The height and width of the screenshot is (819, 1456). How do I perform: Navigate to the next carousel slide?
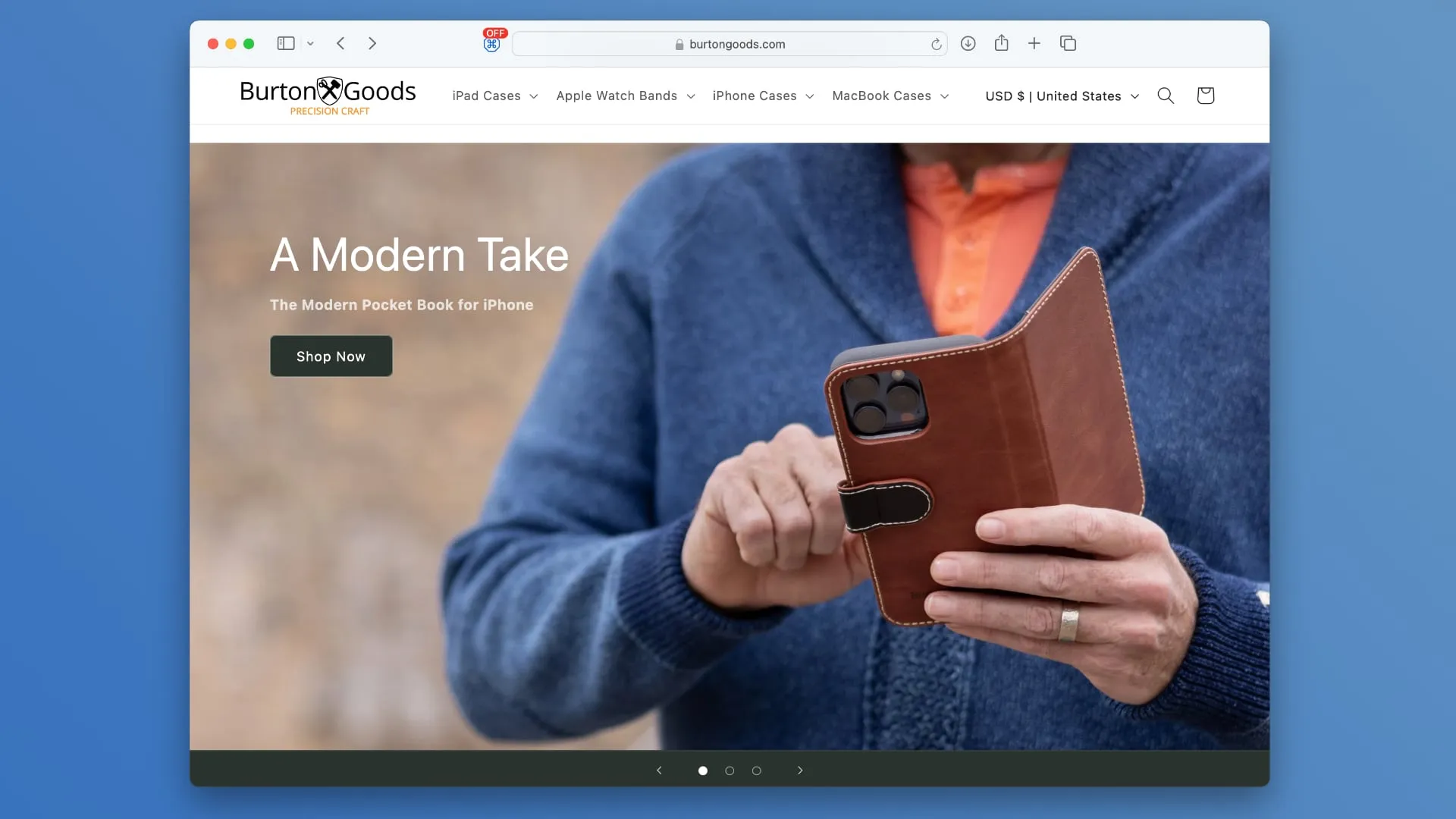tap(800, 770)
